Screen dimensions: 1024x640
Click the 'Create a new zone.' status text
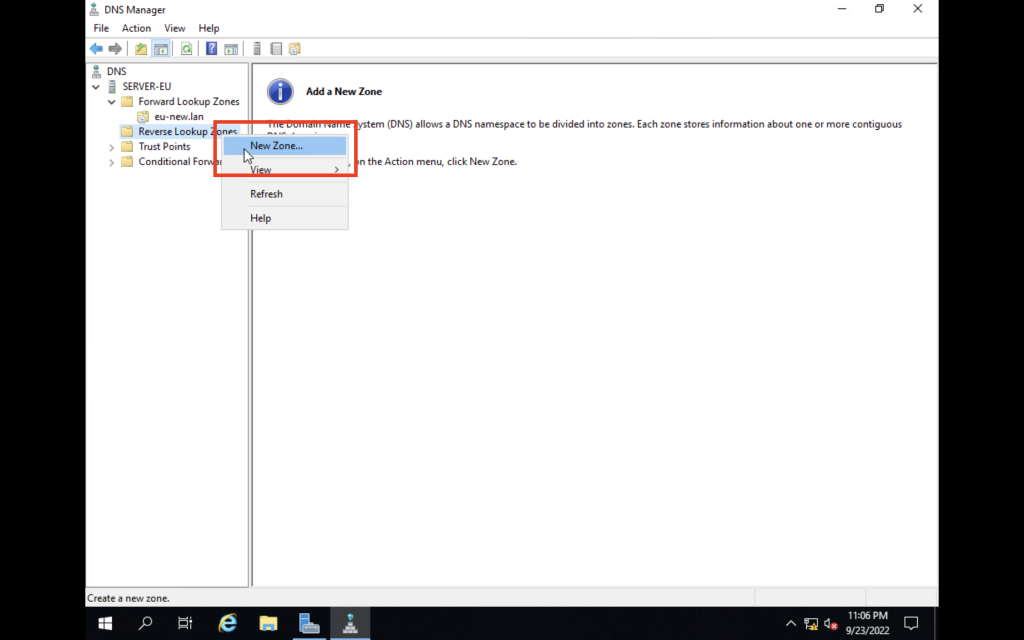pyautogui.click(x=129, y=598)
